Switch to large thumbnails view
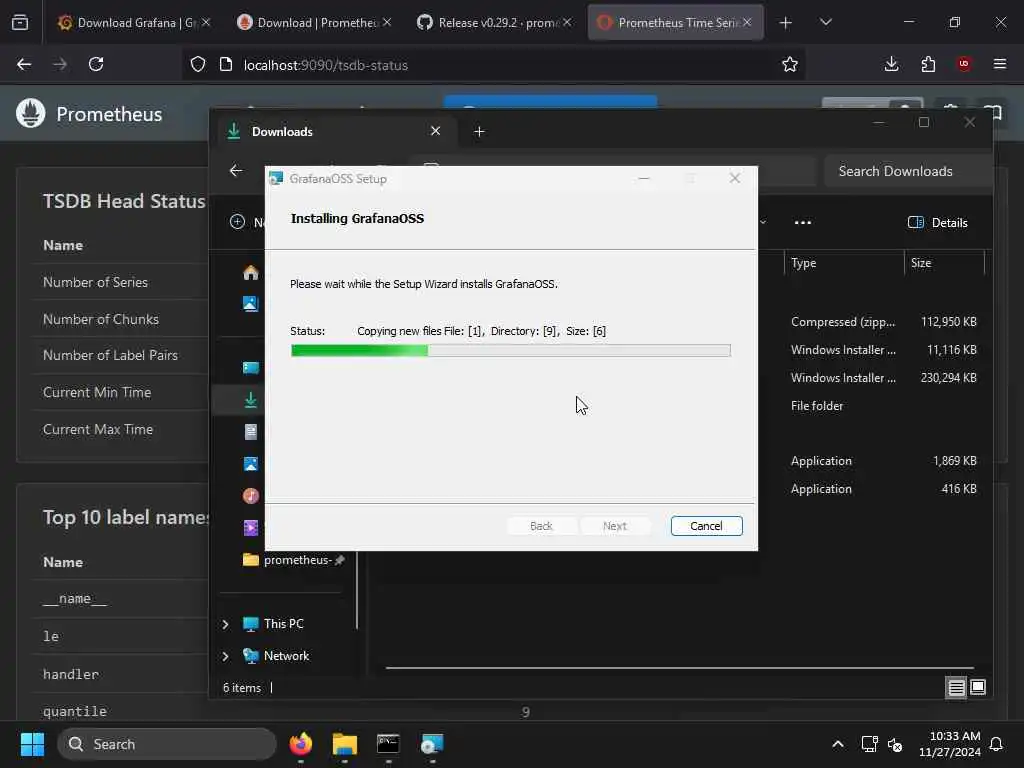1024x768 pixels. point(978,687)
